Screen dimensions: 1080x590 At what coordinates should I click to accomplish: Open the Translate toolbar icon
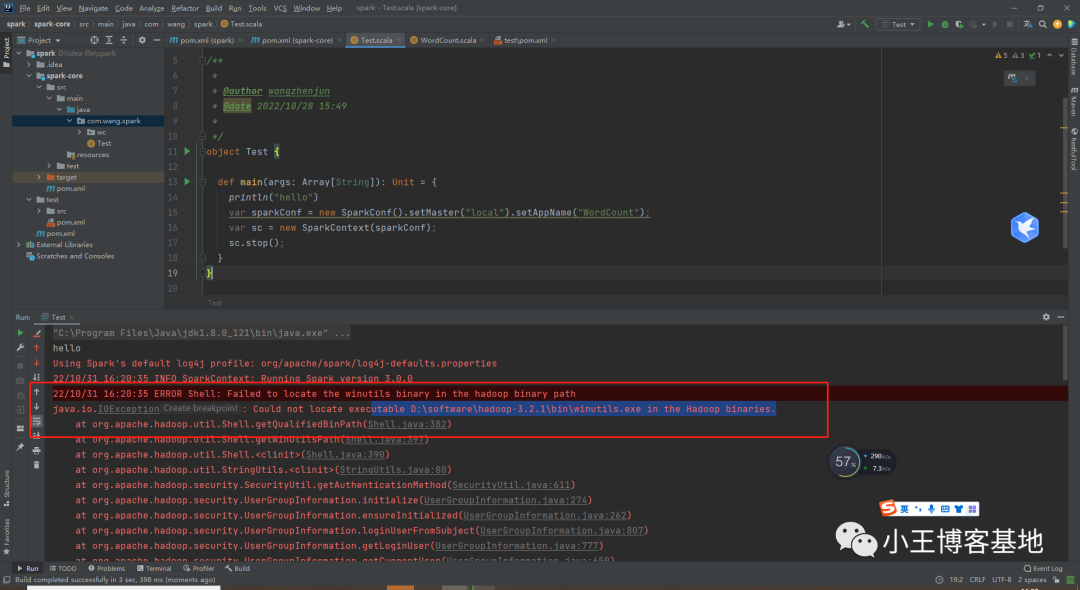click(1028, 24)
